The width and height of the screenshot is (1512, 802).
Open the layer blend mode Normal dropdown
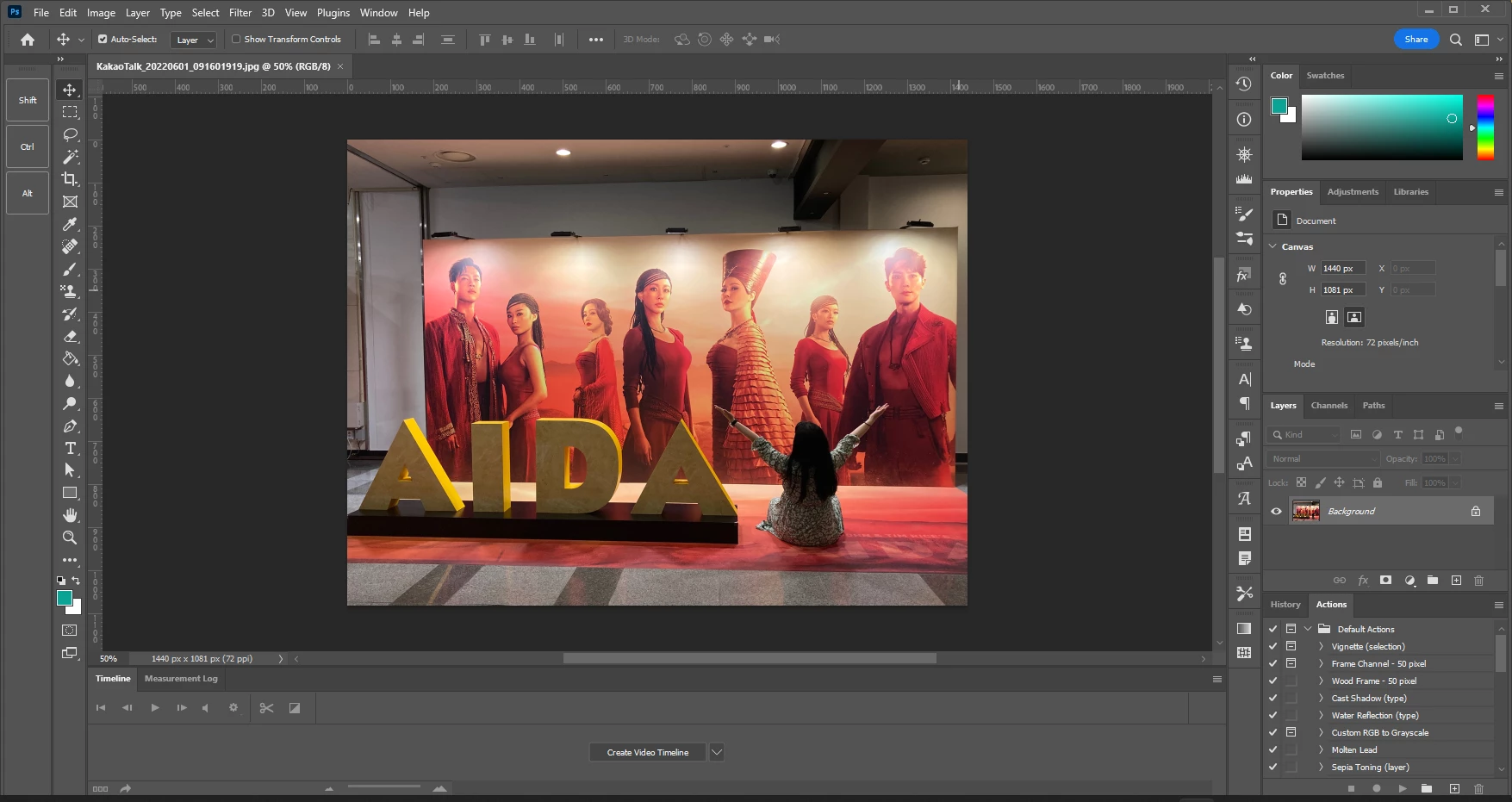coord(1322,459)
